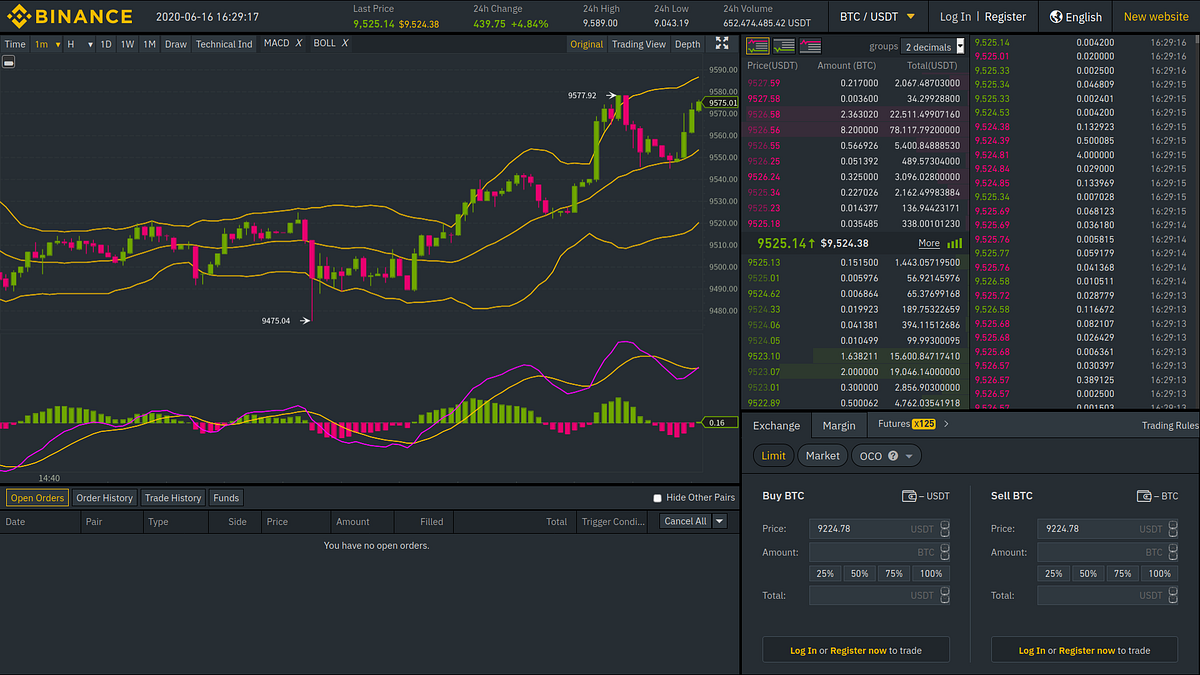Open the Trading Rules link
The width and height of the screenshot is (1200, 675).
tap(1169, 425)
